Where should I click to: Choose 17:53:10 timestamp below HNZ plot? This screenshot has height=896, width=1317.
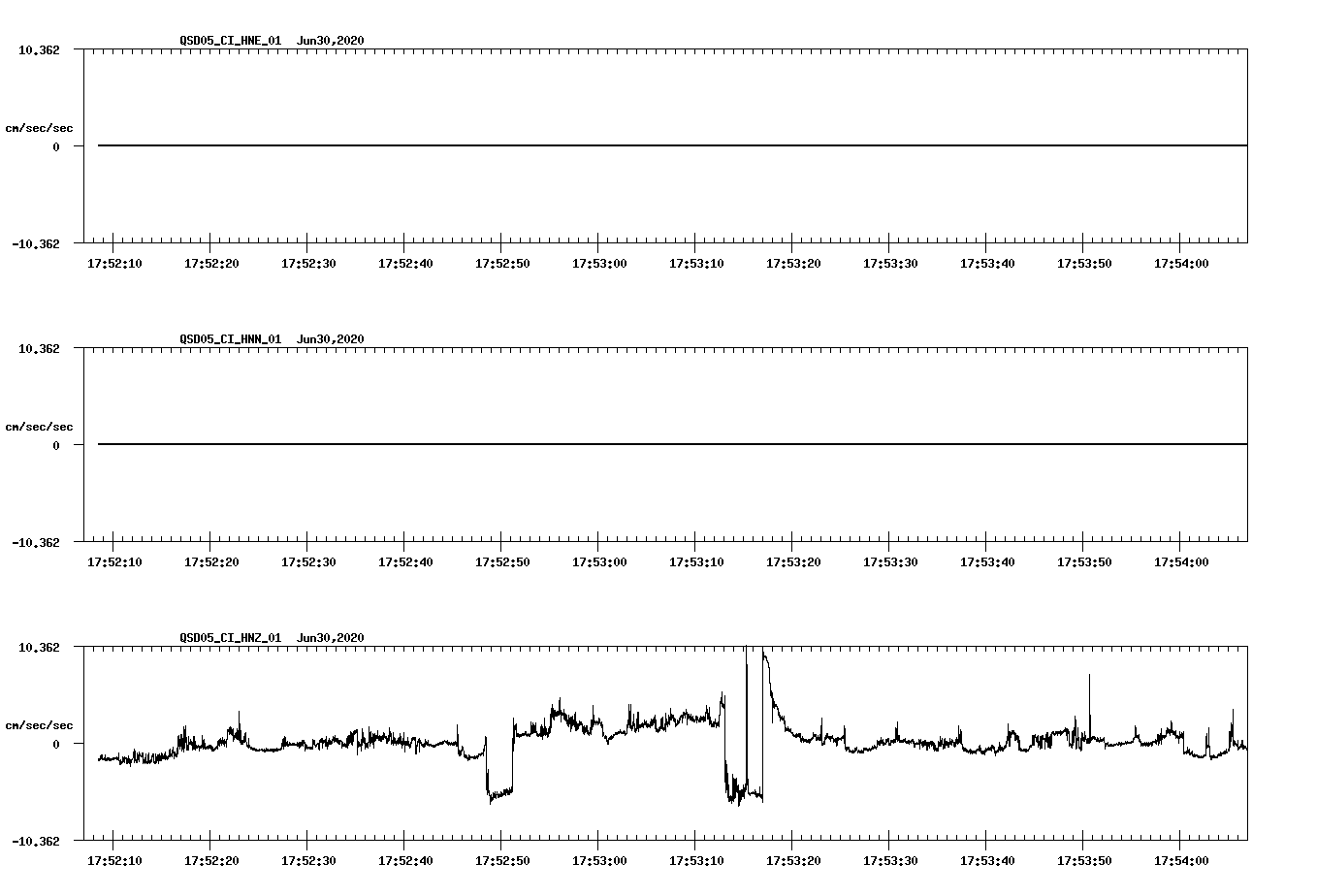[x=696, y=861]
